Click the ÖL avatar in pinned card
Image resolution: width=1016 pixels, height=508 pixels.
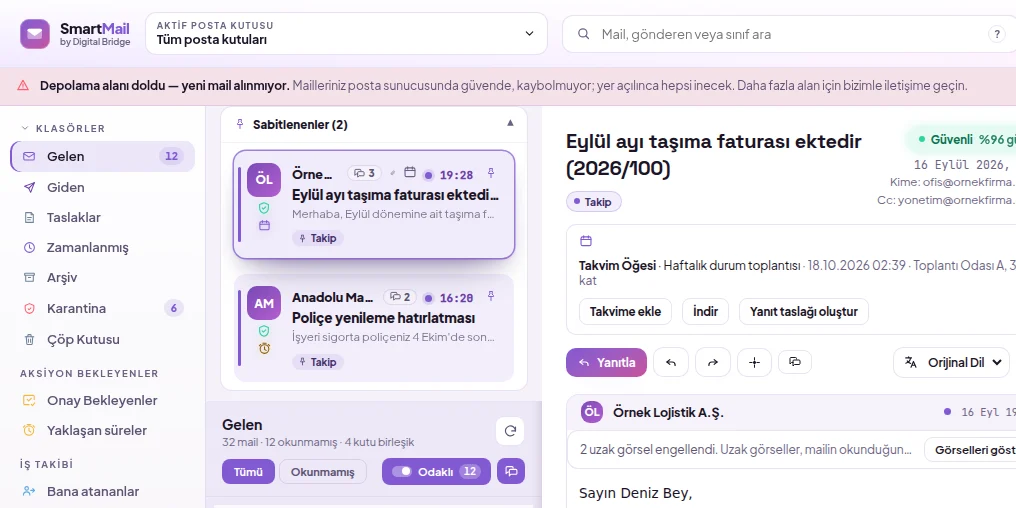(264, 180)
